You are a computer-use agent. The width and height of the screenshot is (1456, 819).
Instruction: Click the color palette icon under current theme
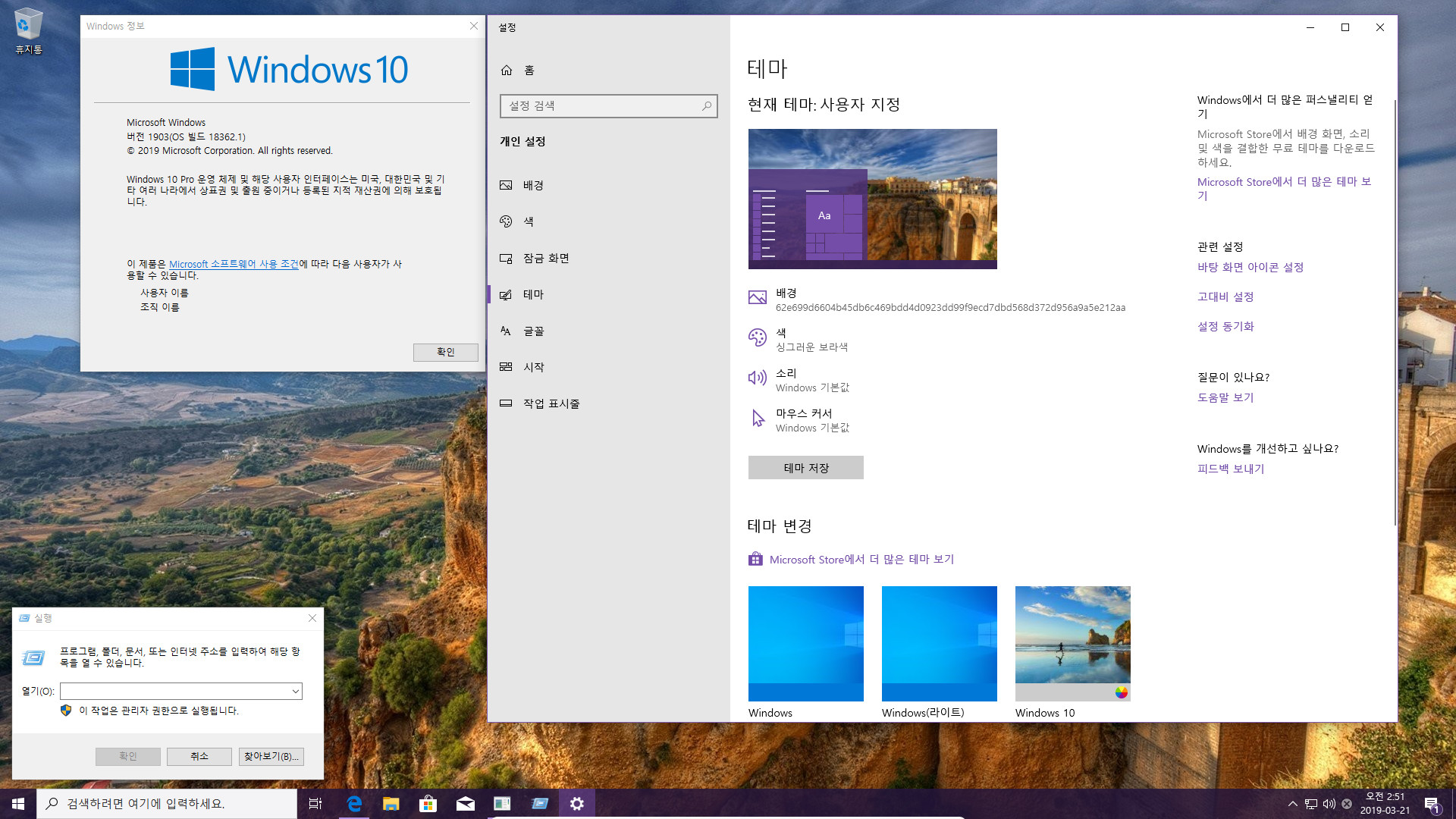(x=758, y=338)
